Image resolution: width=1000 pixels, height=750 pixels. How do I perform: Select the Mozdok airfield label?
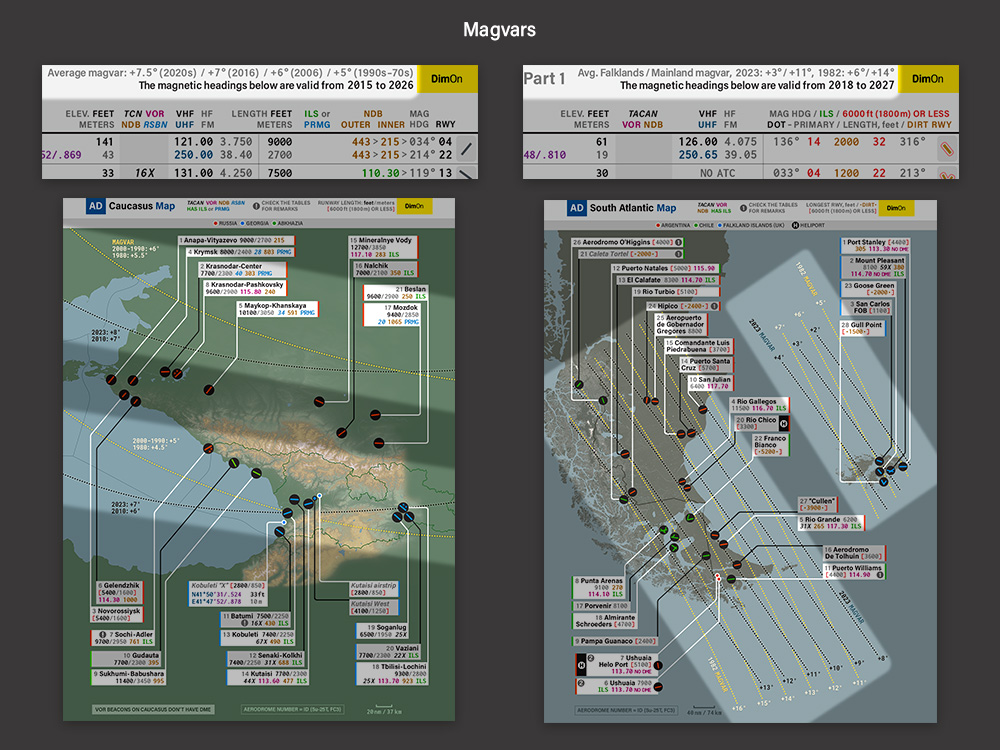[x=392, y=314]
